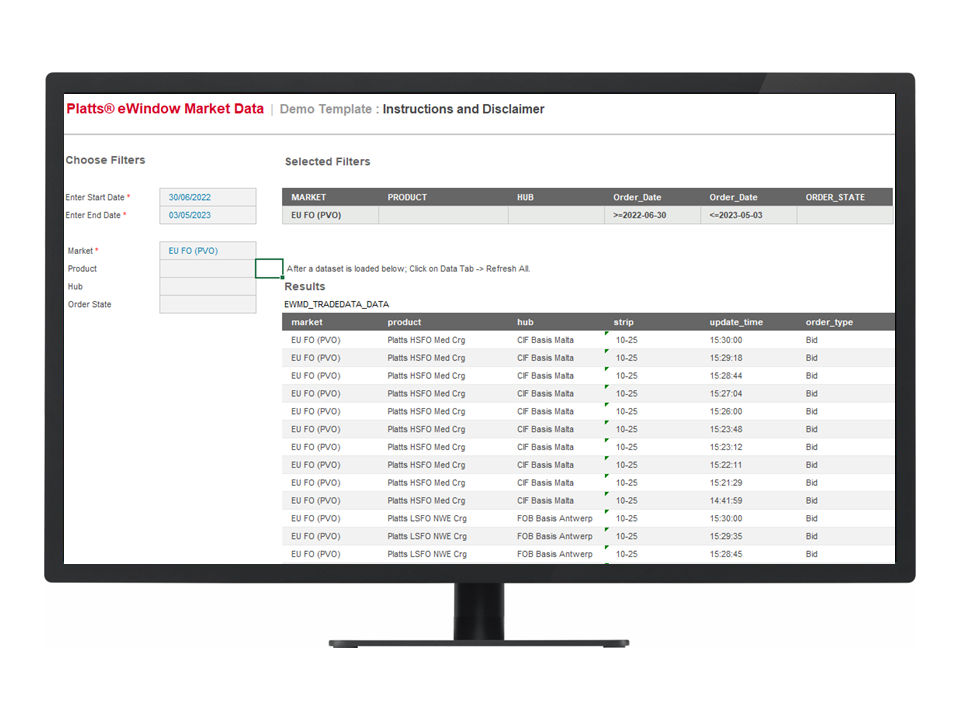Click the Demo Template label in the header
This screenshot has height=720, width=960.
coord(326,109)
